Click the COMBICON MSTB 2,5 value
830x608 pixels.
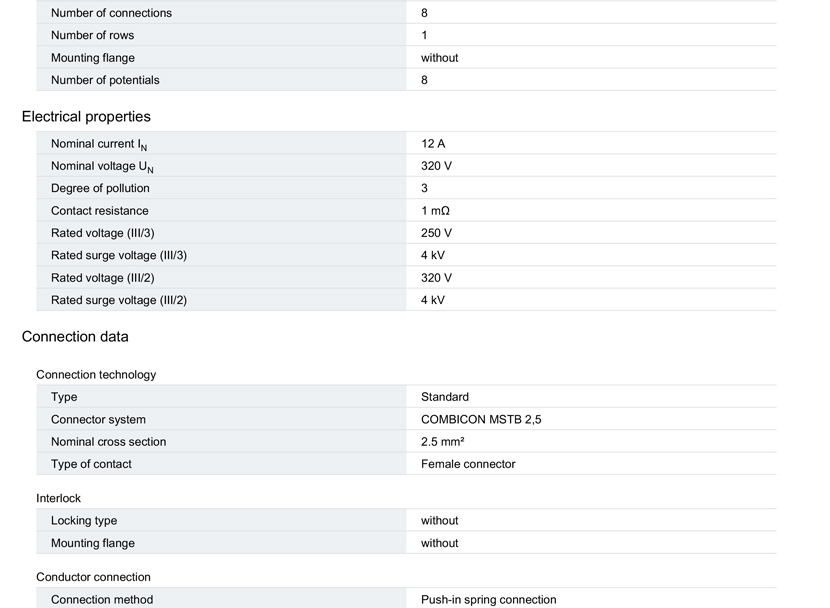coord(481,419)
